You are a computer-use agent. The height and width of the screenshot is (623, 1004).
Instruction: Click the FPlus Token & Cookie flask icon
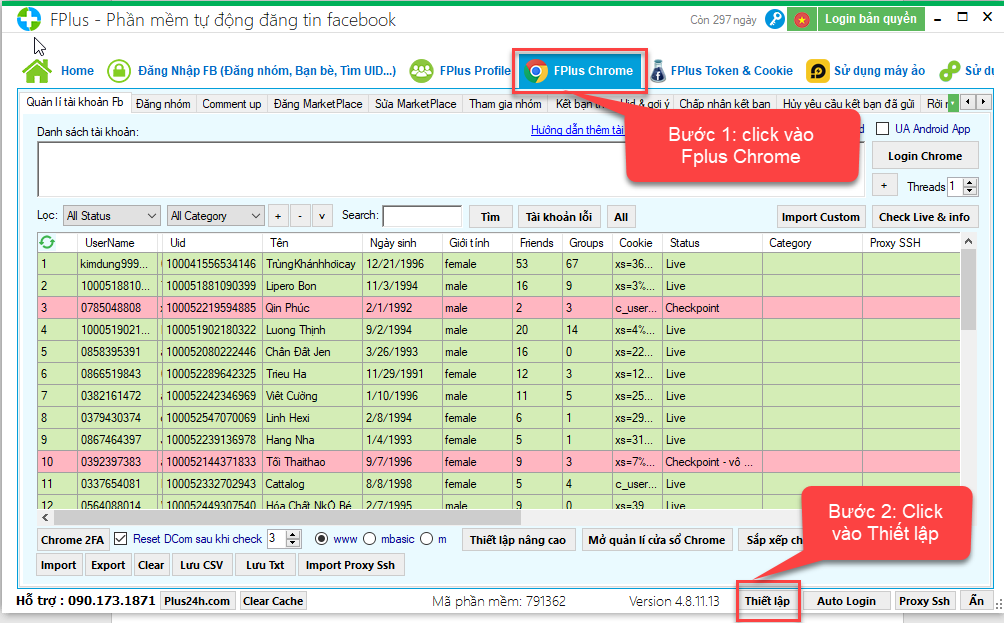[658, 71]
